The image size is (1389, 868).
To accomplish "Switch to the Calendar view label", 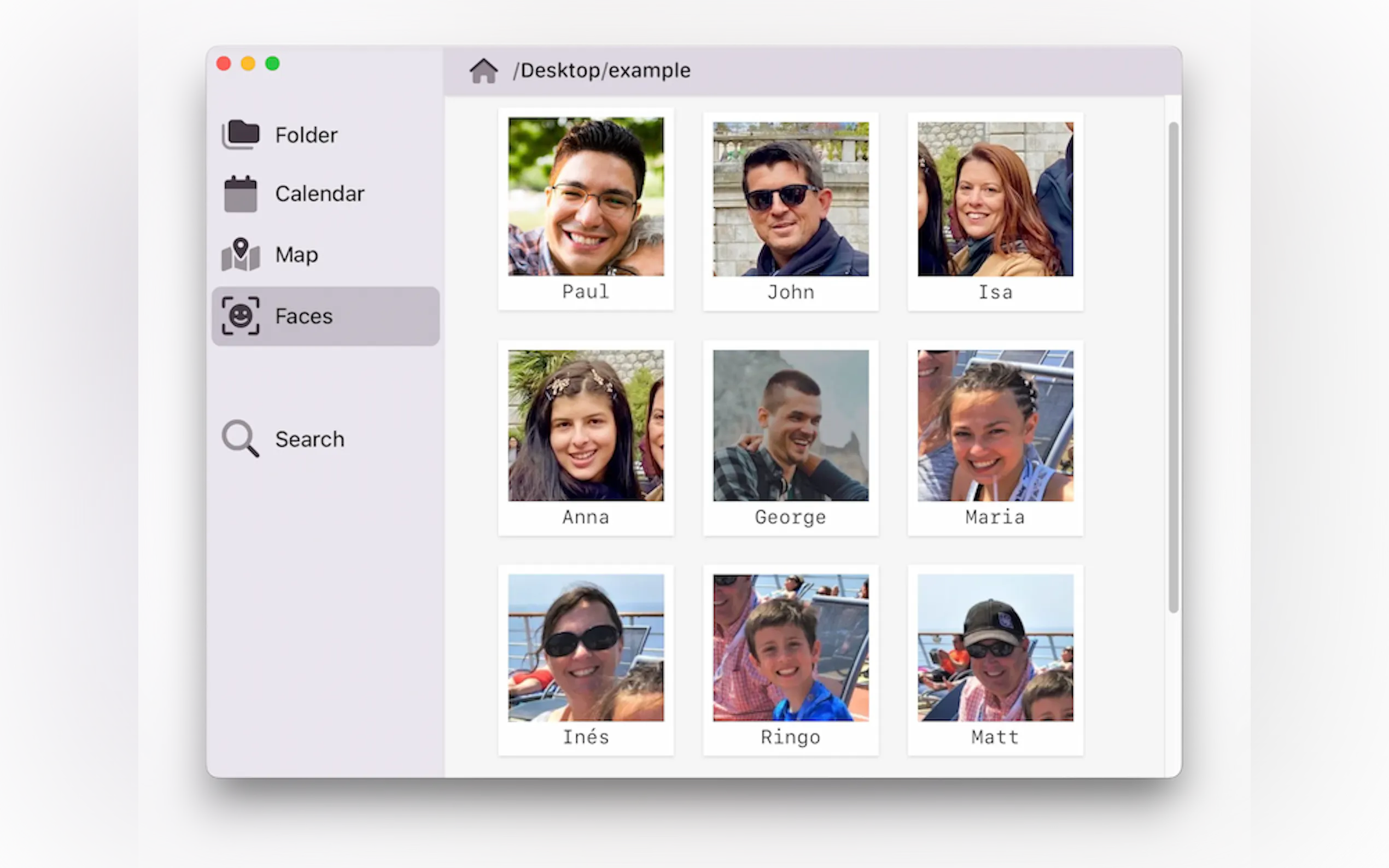I will 320,193.
